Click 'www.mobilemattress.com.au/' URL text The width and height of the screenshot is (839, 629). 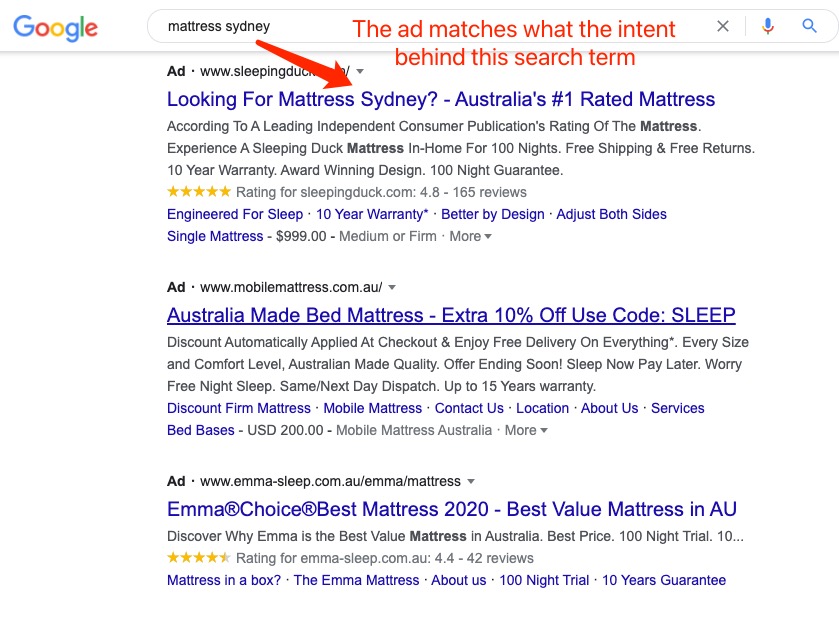pos(291,287)
